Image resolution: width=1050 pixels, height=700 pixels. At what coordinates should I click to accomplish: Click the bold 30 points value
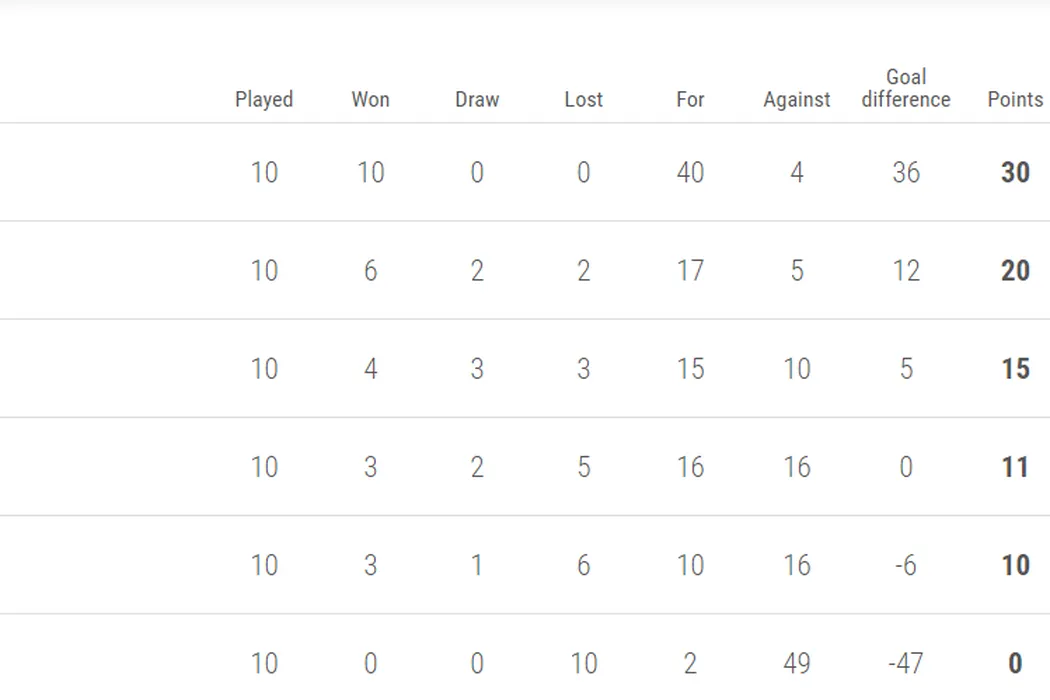pyautogui.click(x=1015, y=173)
